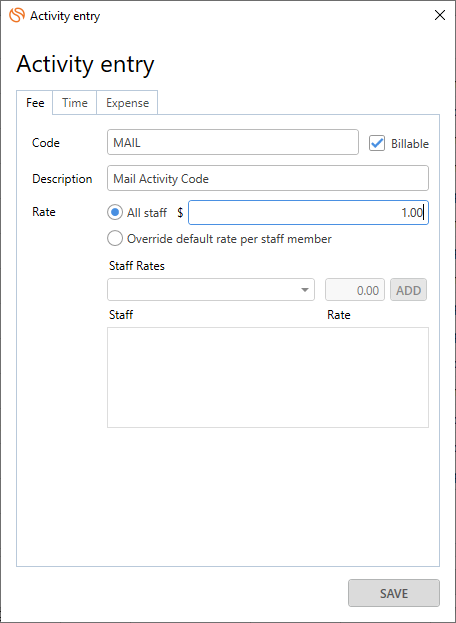Uncheck the Billable checkbox
Screen dimensions: 456x623
[x=377, y=143]
